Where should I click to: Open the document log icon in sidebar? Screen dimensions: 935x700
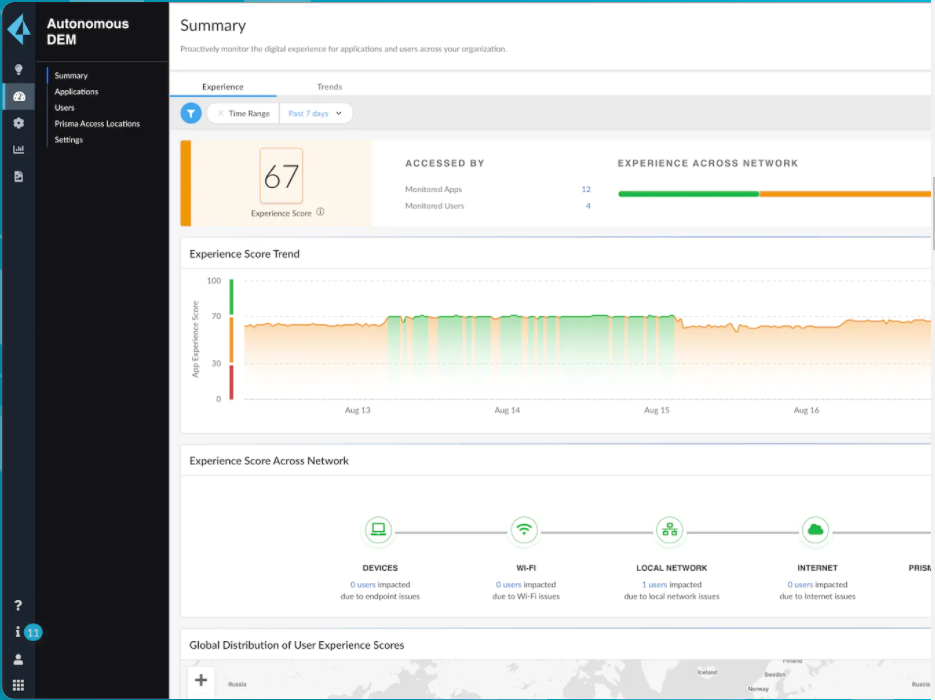click(18, 176)
